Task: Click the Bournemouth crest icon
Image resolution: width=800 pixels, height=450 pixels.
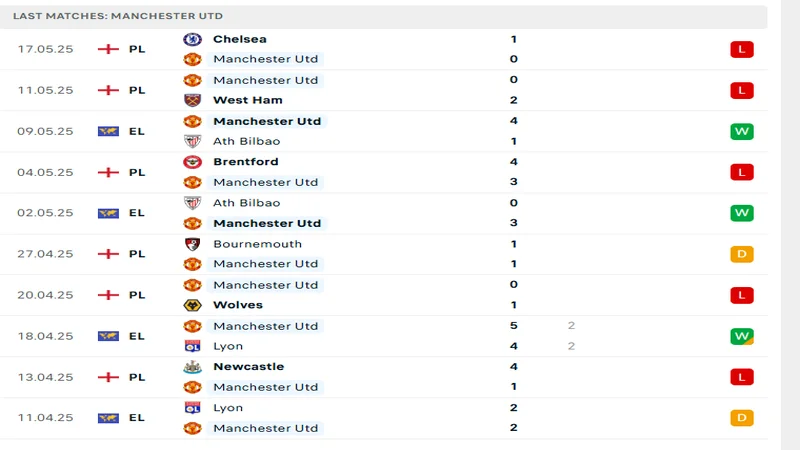Action: 192,244
